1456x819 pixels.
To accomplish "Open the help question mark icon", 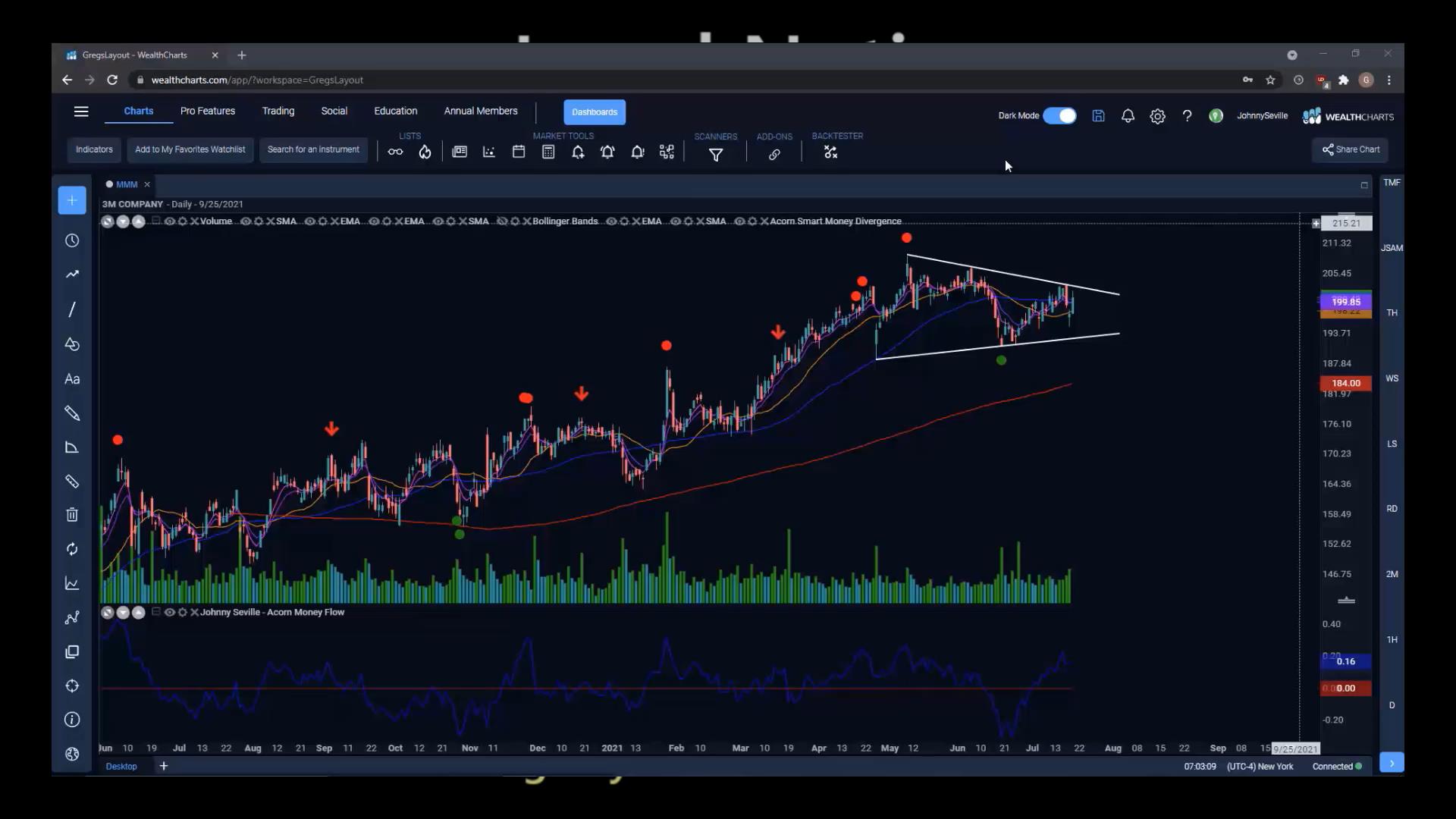I will (x=1187, y=116).
